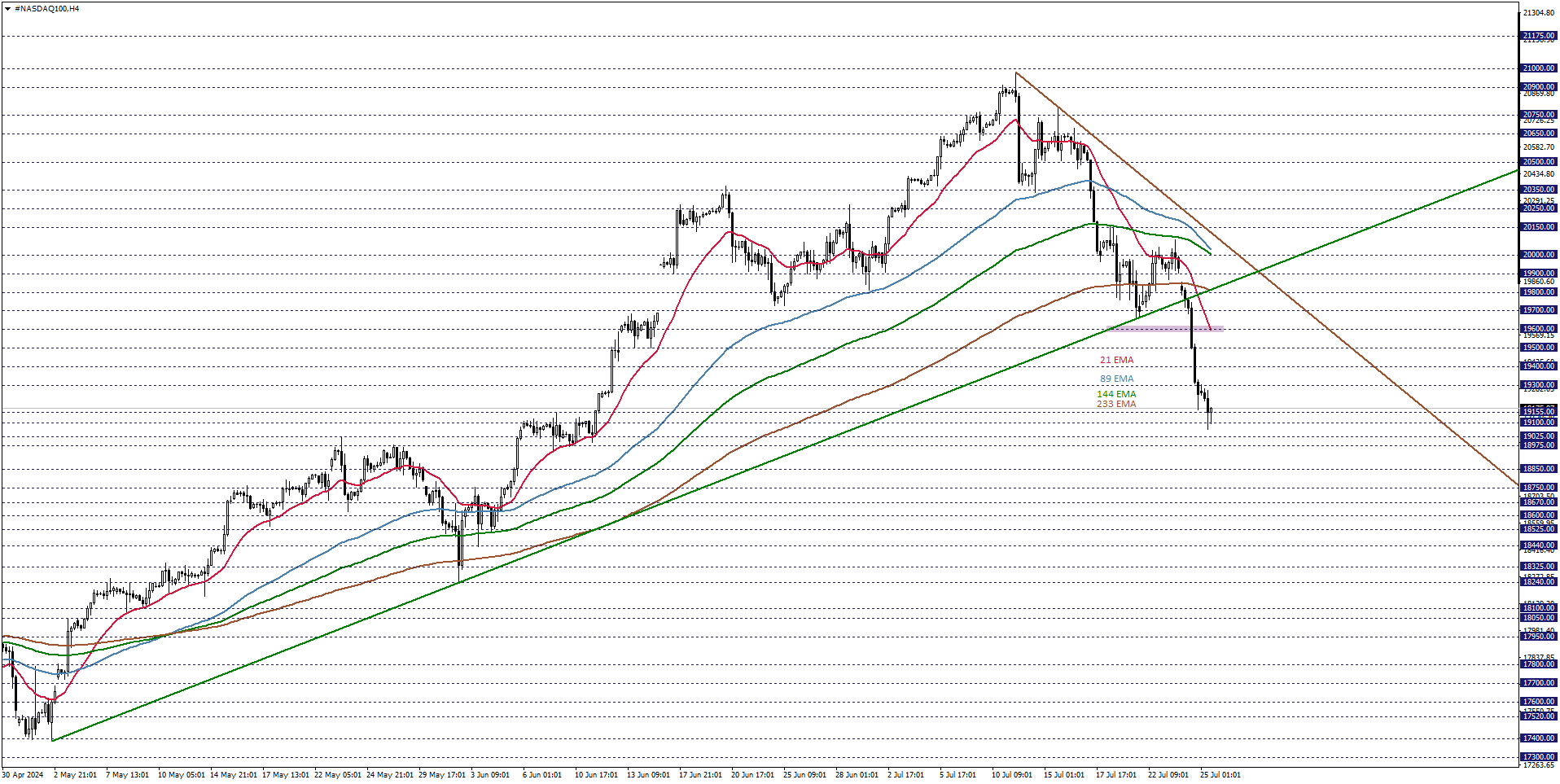Click the 10 Jun 17:01 time label
1560x784 pixels.
pos(596,775)
